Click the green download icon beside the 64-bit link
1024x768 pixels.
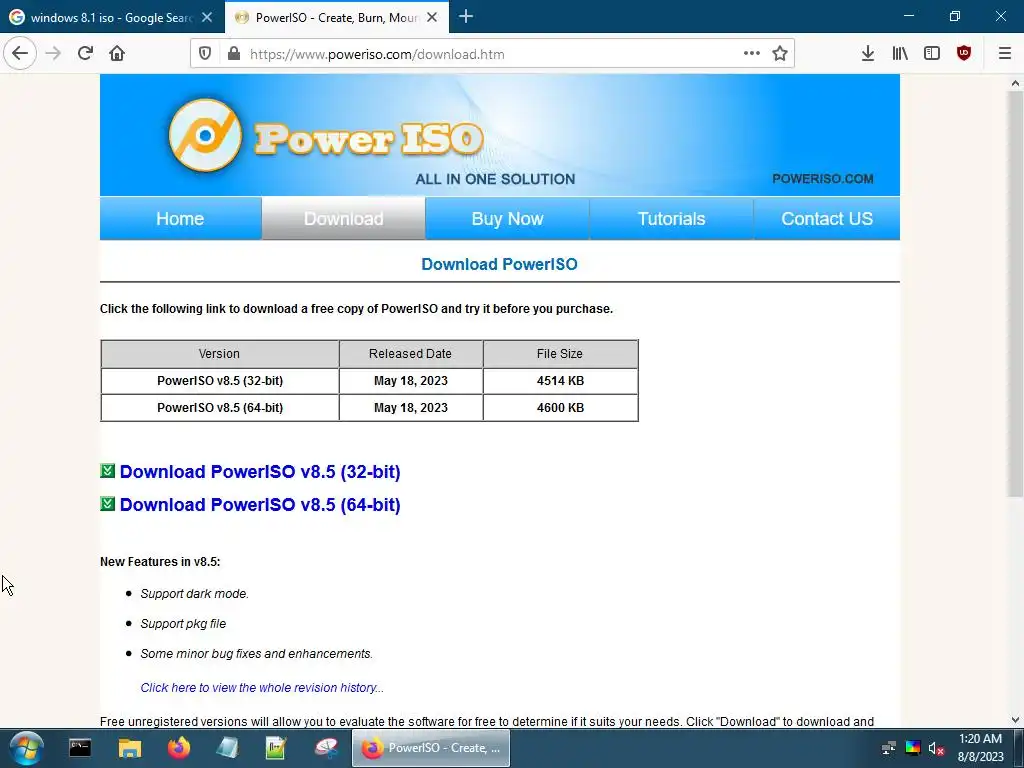[x=108, y=504]
